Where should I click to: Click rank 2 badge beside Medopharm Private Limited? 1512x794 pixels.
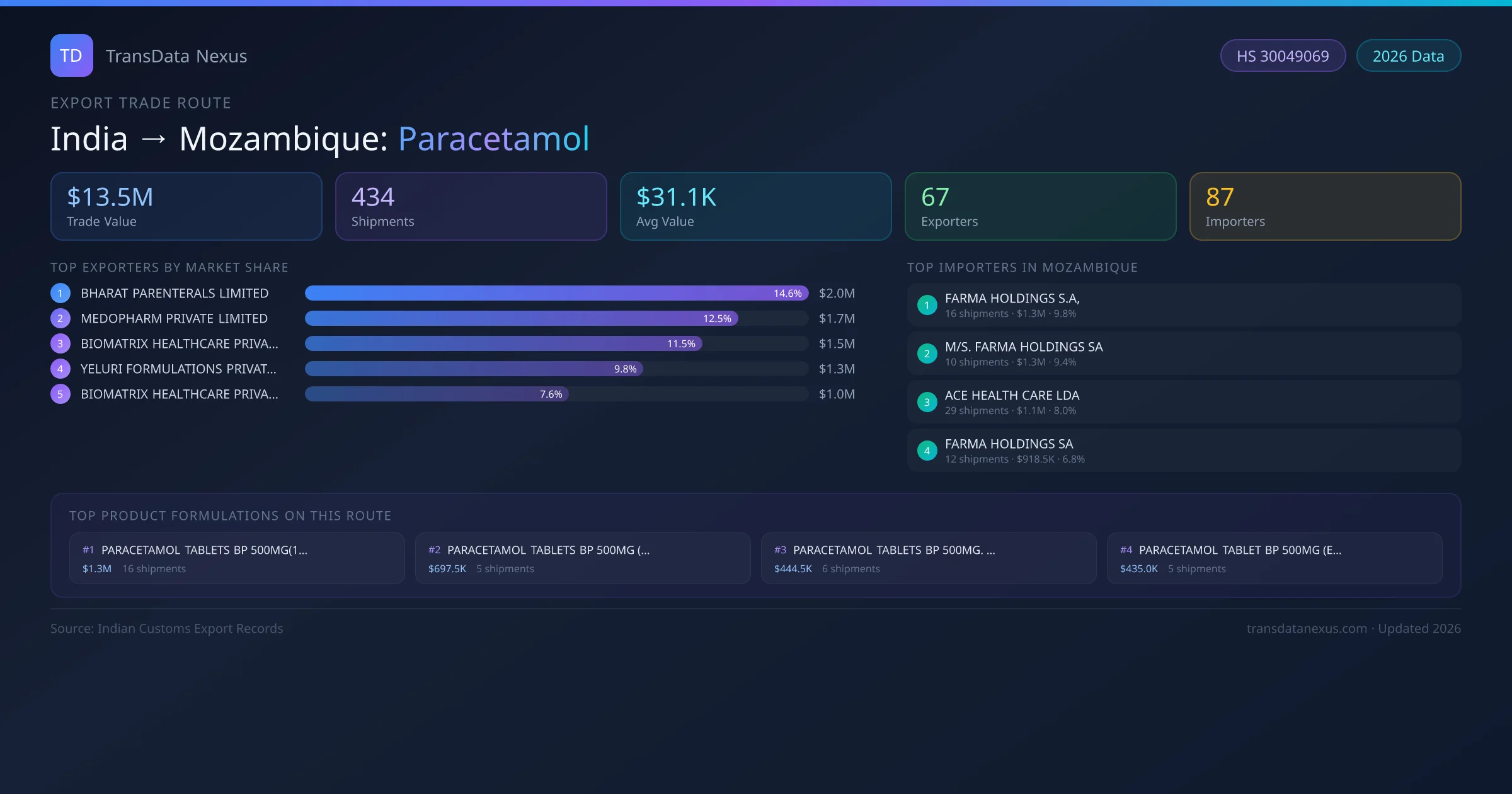60,318
